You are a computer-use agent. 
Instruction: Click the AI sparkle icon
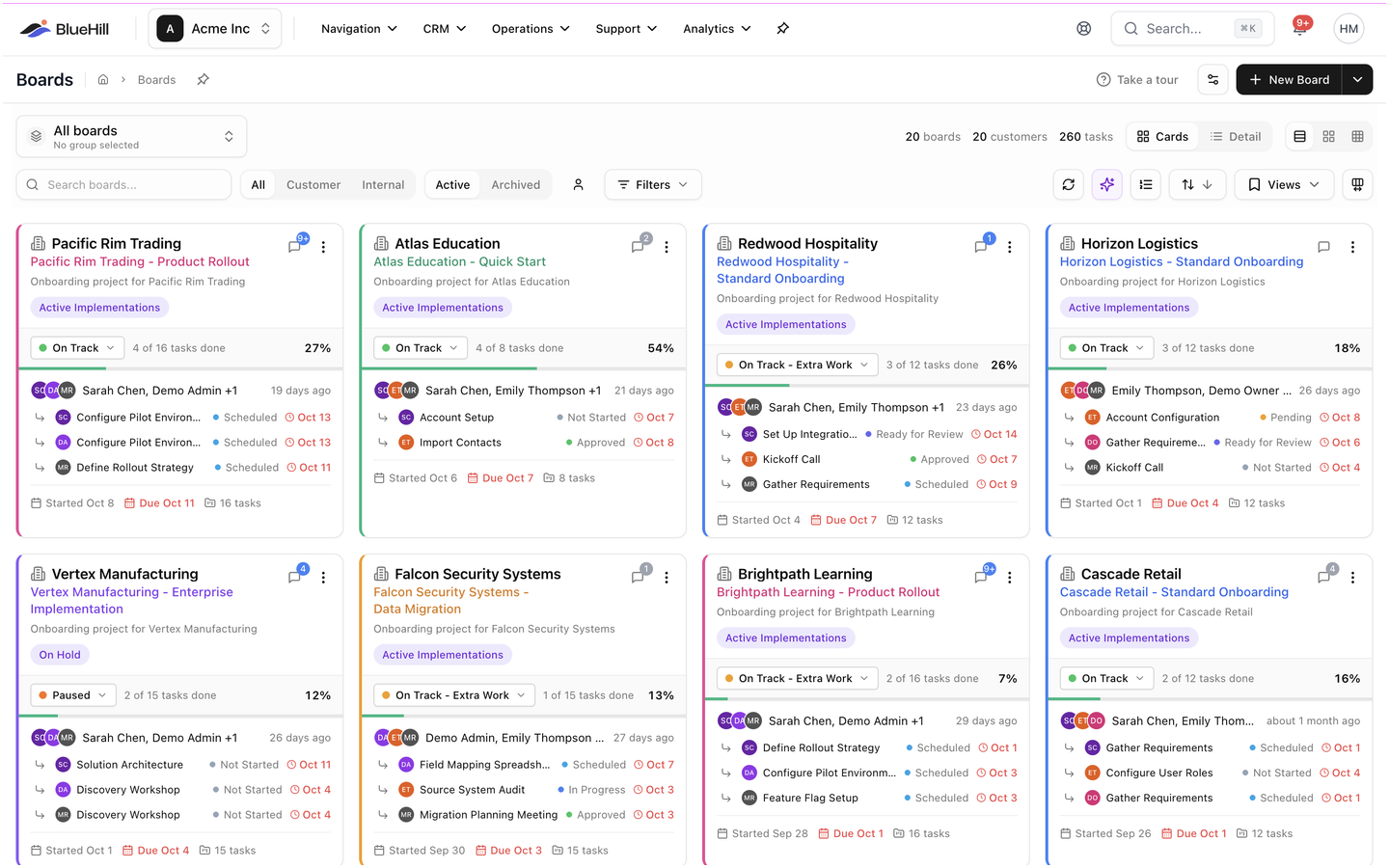pos(1107,185)
